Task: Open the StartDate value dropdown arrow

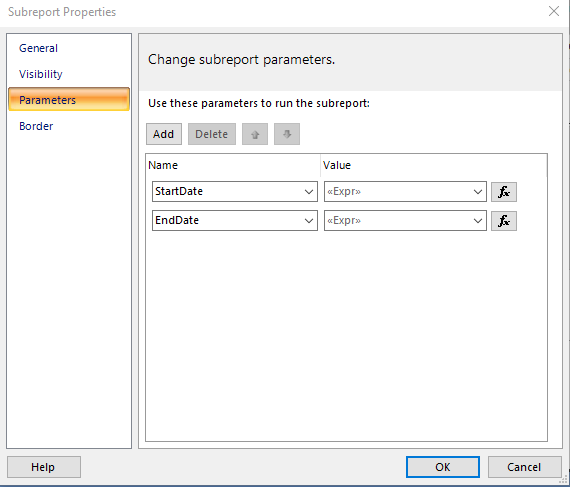Action: point(478,192)
